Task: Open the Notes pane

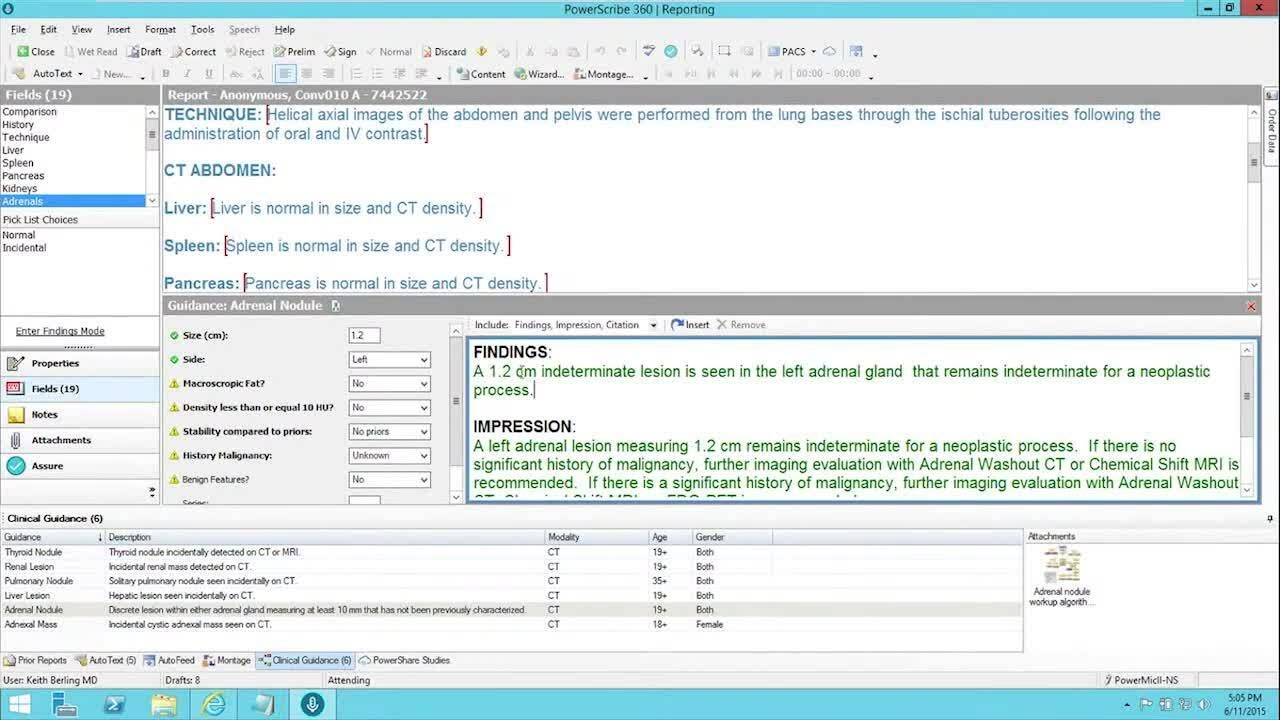Action: click(79, 414)
